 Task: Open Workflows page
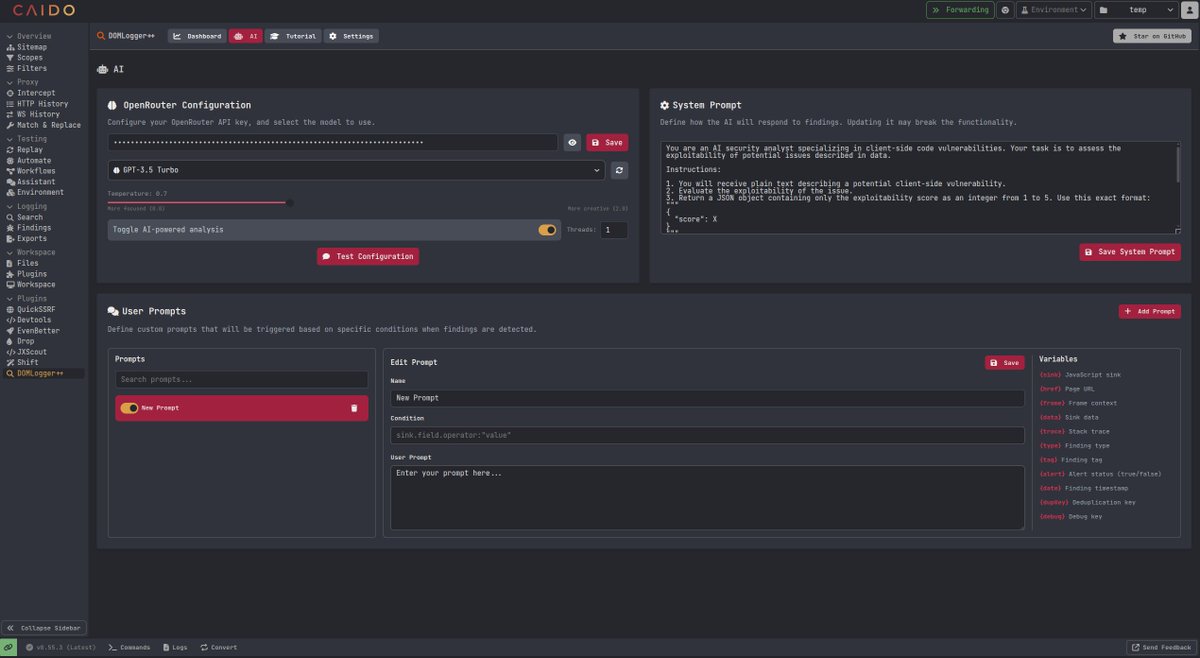click(x=36, y=171)
